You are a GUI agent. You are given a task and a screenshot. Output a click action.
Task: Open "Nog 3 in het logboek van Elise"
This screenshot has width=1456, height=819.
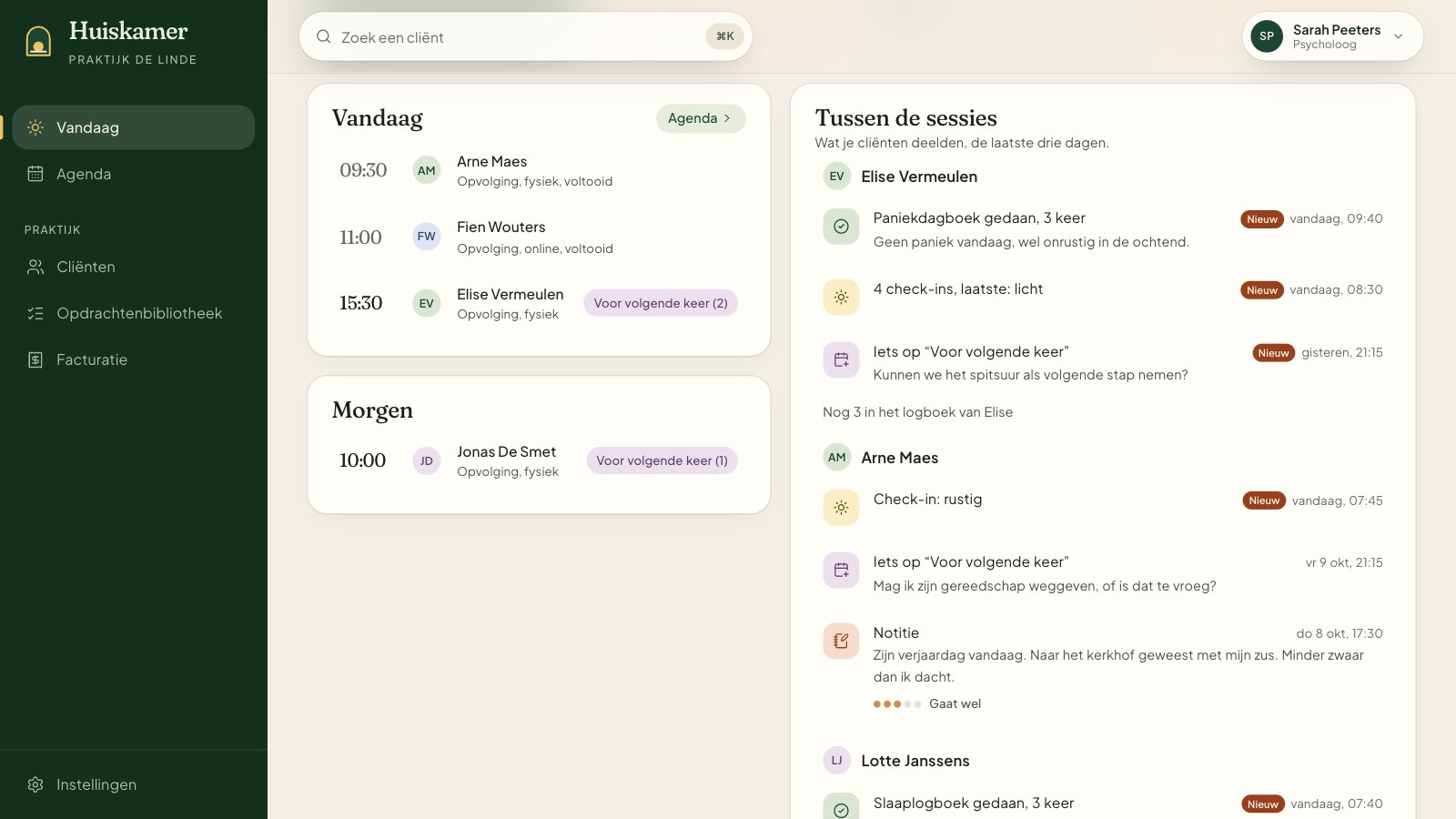[x=917, y=412]
